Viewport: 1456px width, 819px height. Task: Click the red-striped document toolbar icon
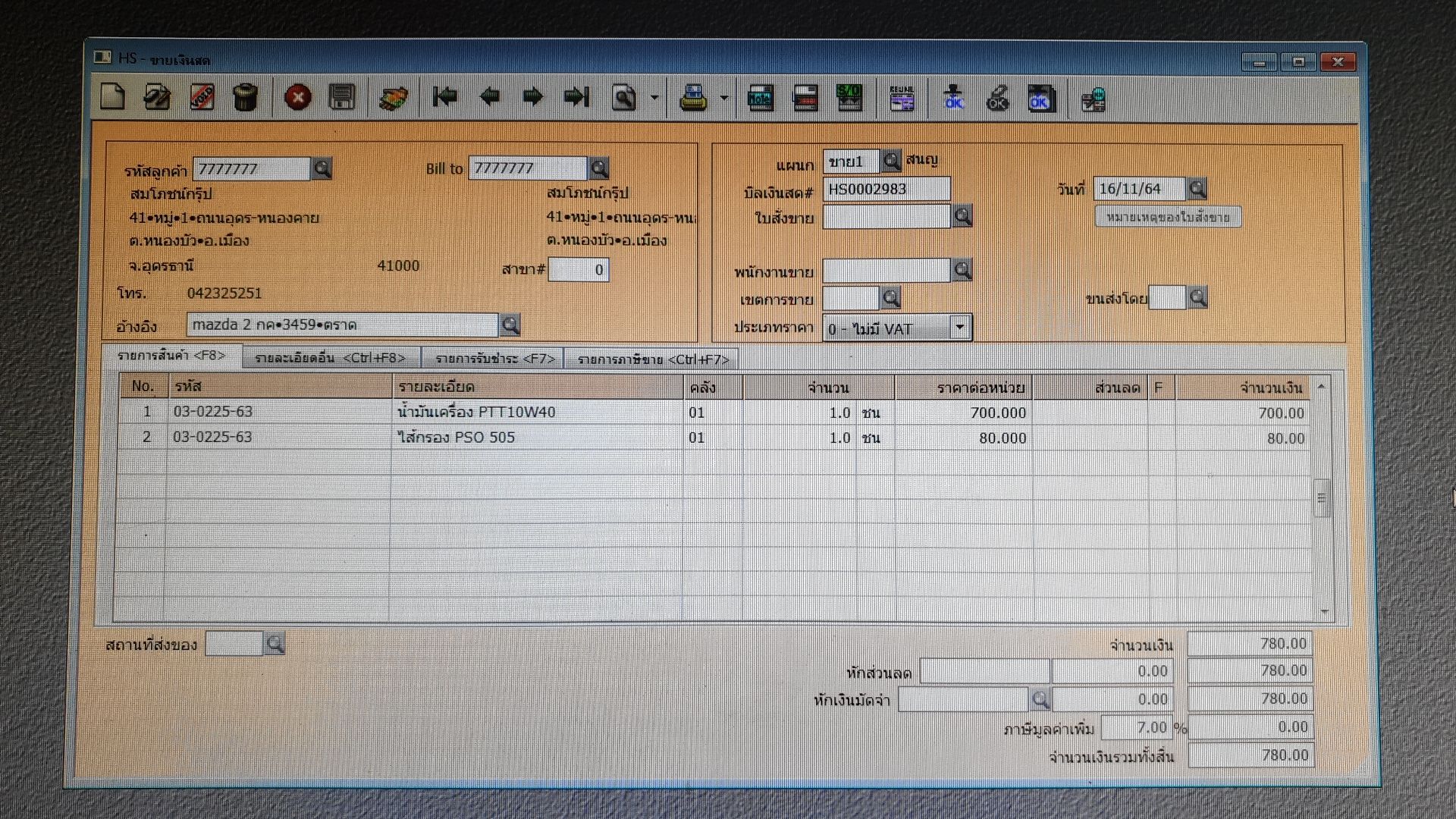tap(805, 98)
